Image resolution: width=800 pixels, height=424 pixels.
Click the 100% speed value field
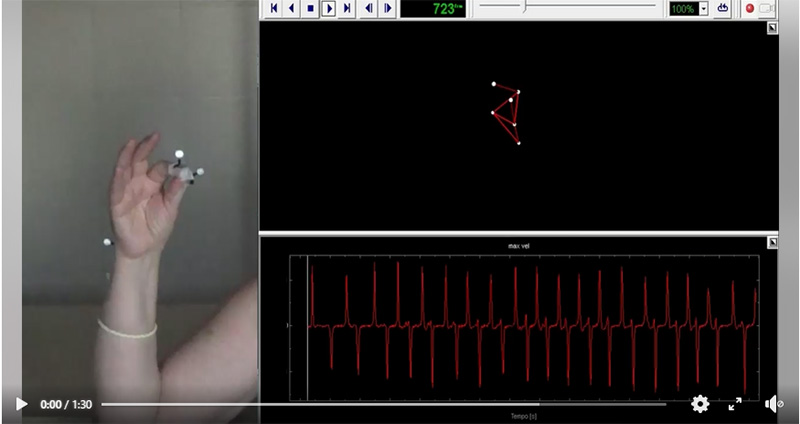pos(684,9)
